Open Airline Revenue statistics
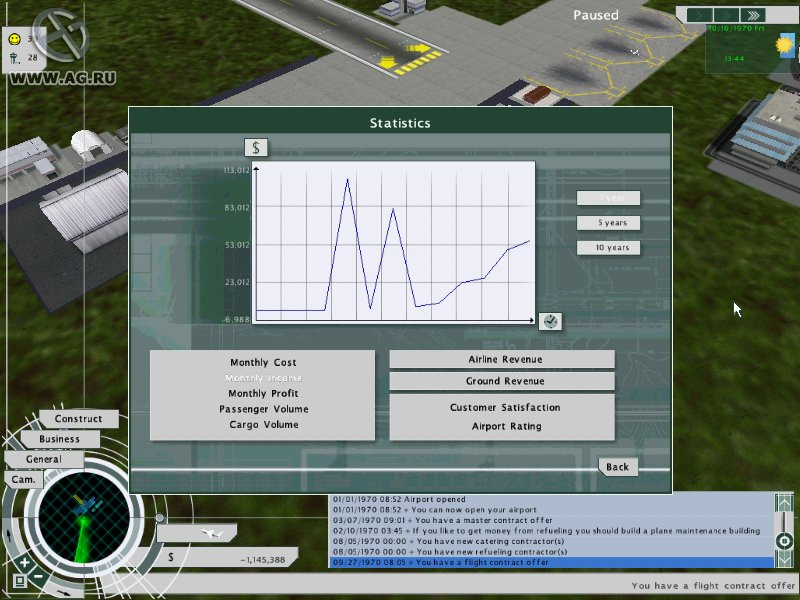 point(502,359)
